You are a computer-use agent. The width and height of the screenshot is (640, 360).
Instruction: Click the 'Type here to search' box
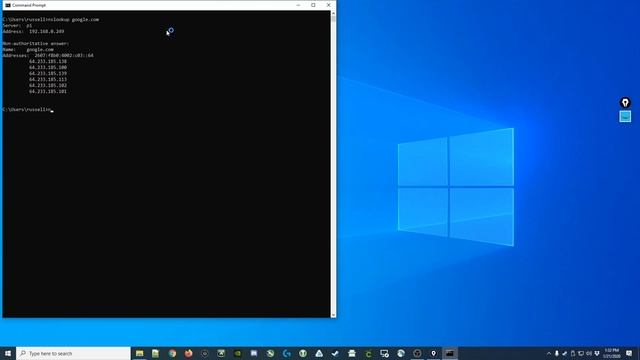click(x=73, y=353)
